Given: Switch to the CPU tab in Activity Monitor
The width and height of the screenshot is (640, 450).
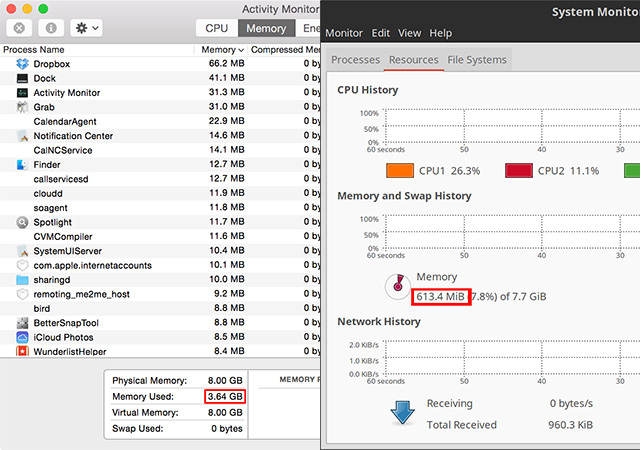Looking at the screenshot, I should pos(216,28).
